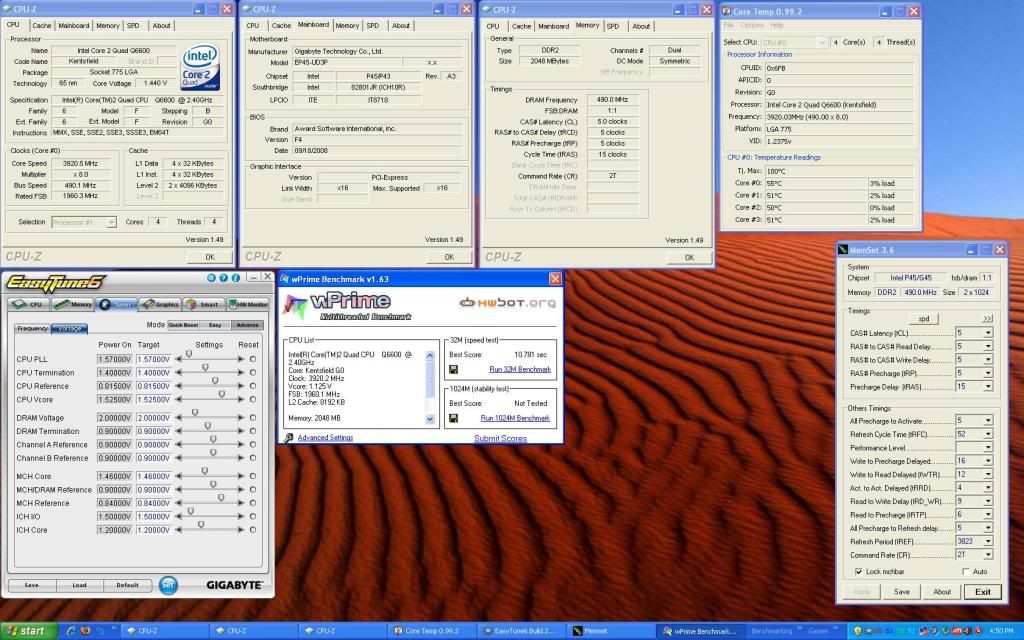Screen dimensions: 1024x640
Task: Select the MCH Core reset radio button
Action: [253, 476]
